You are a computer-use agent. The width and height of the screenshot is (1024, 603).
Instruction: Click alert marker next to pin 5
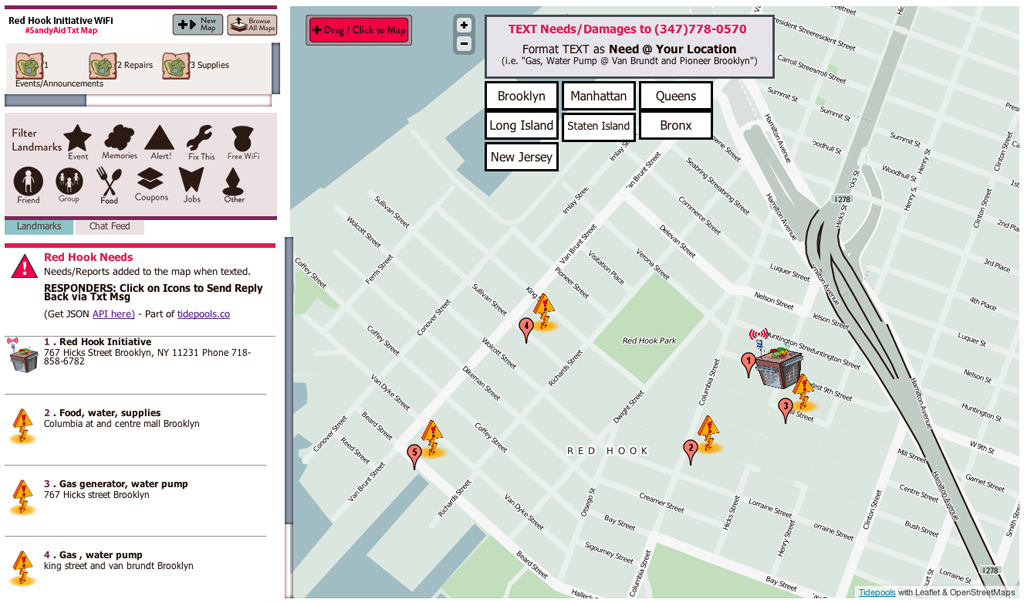[432, 438]
